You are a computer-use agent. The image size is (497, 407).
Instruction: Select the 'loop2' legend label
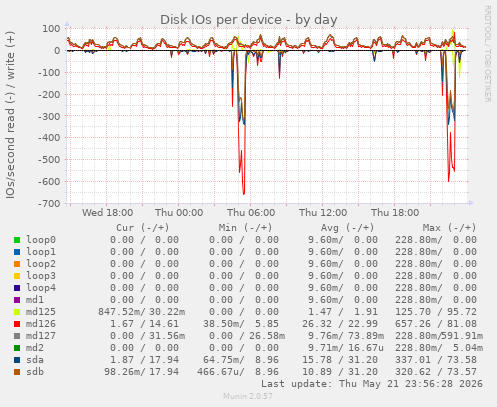tap(41, 264)
